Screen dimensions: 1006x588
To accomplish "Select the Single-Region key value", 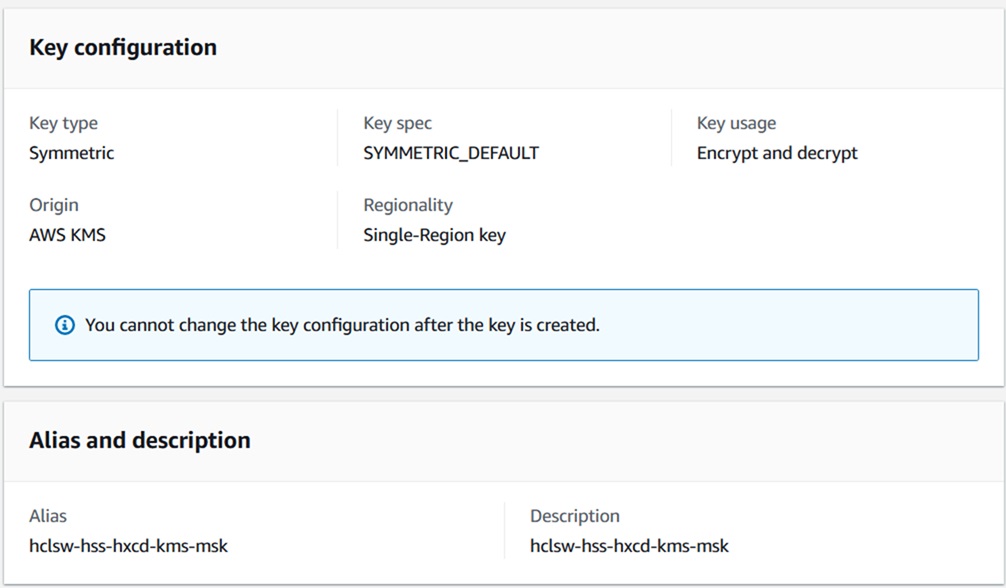I will (x=434, y=236).
